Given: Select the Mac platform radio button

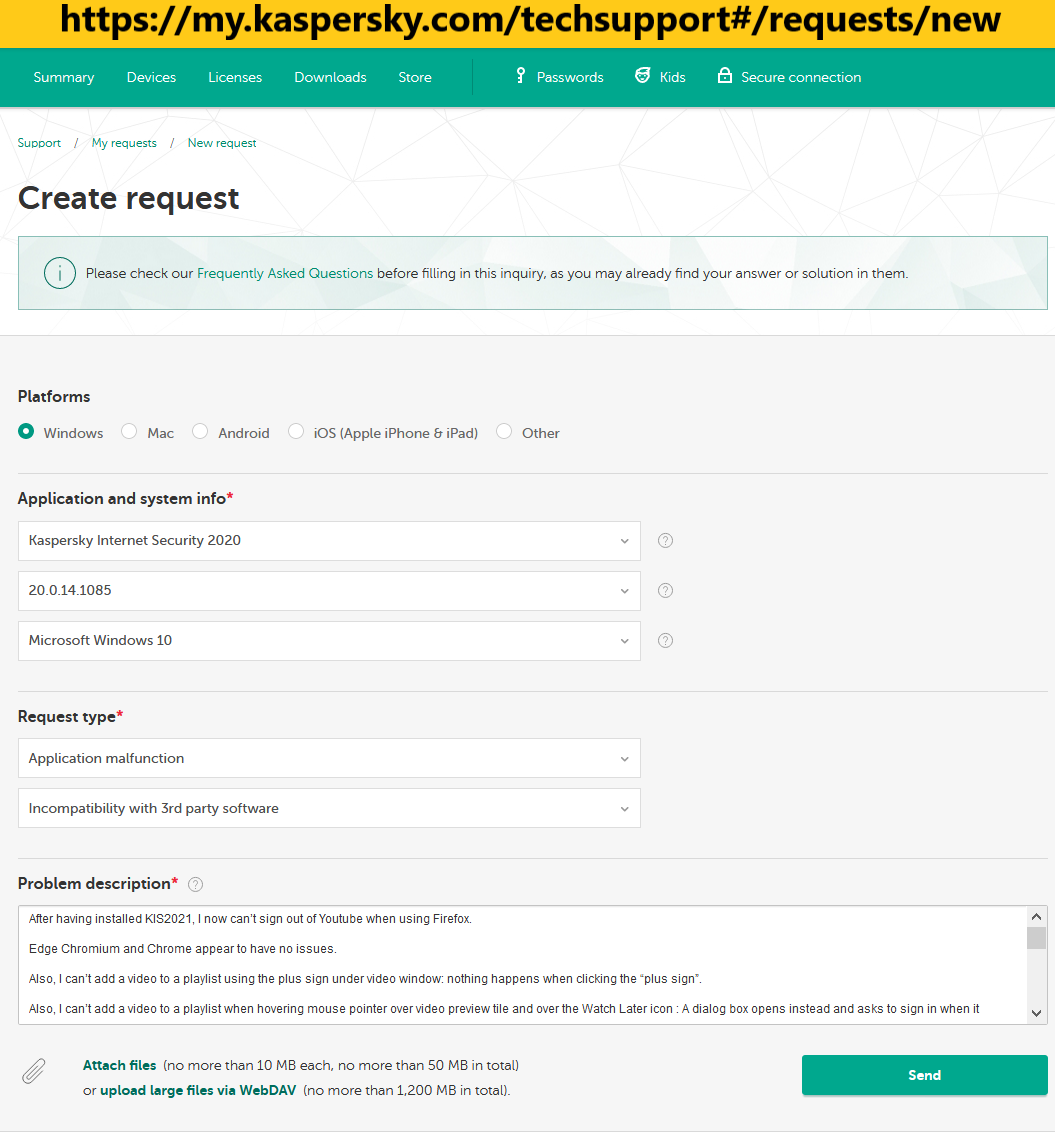Looking at the screenshot, I should click(129, 432).
